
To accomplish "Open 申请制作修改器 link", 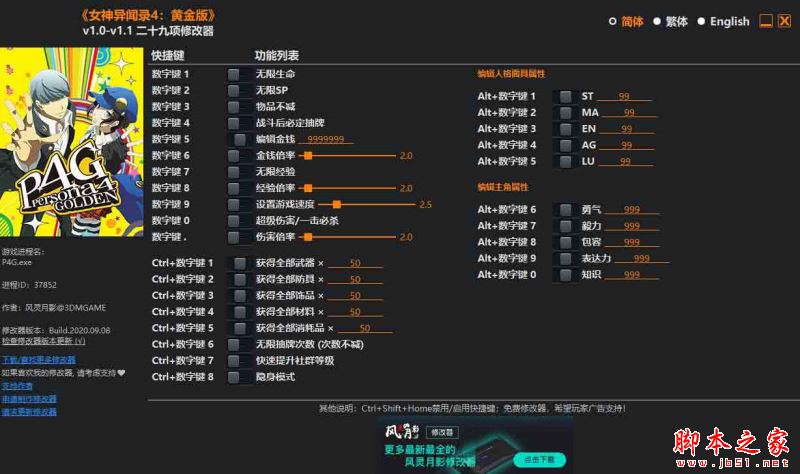I will pyautogui.click(x=29, y=399).
